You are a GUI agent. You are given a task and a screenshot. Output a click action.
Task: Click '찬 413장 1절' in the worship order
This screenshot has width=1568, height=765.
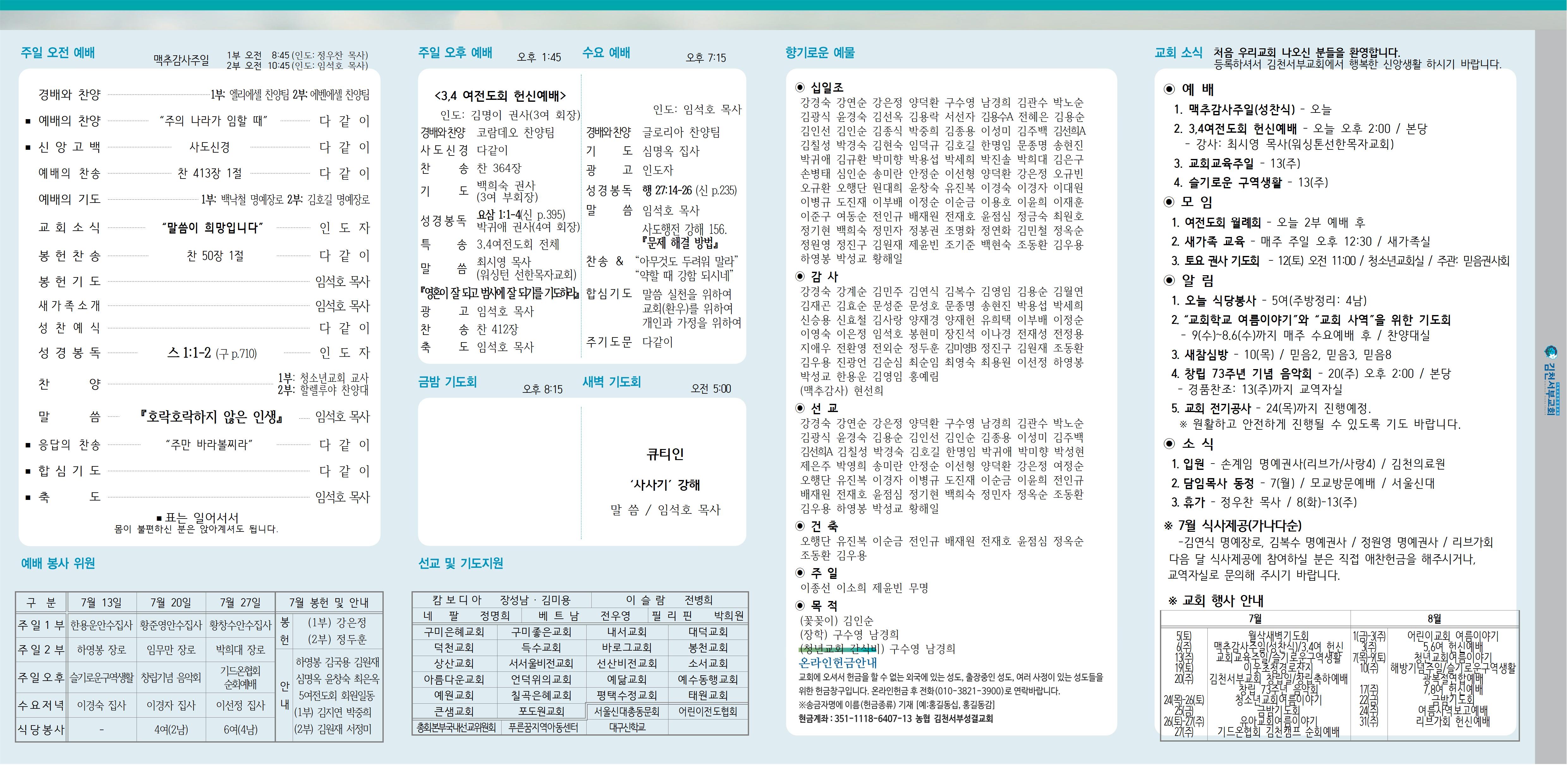click(x=209, y=173)
